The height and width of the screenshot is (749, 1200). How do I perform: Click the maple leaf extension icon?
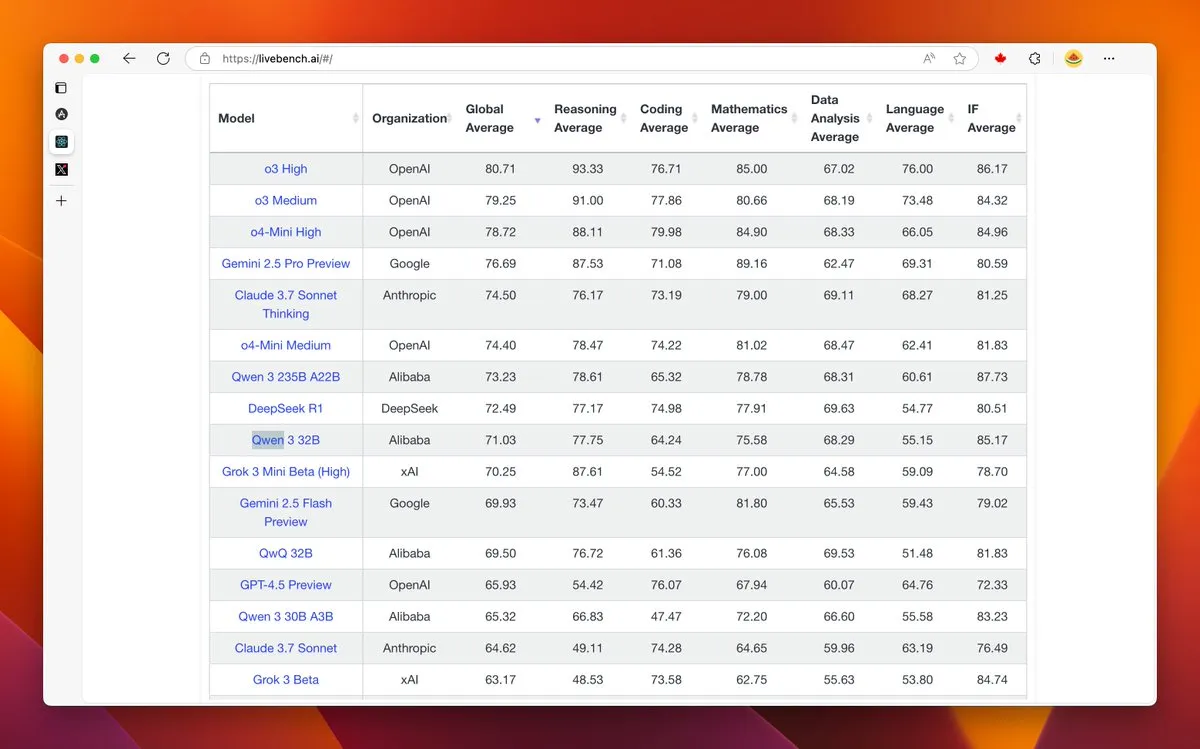[x=1000, y=59]
